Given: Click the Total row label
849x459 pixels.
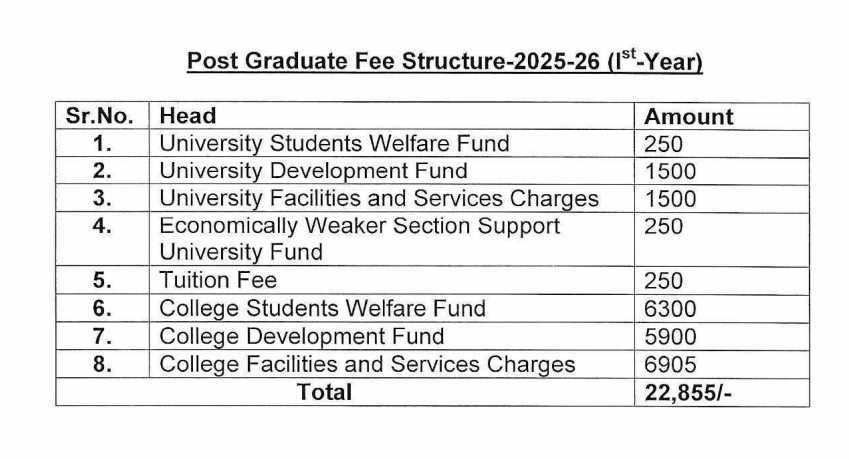Looking at the screenshot, I should coord(325,392).
